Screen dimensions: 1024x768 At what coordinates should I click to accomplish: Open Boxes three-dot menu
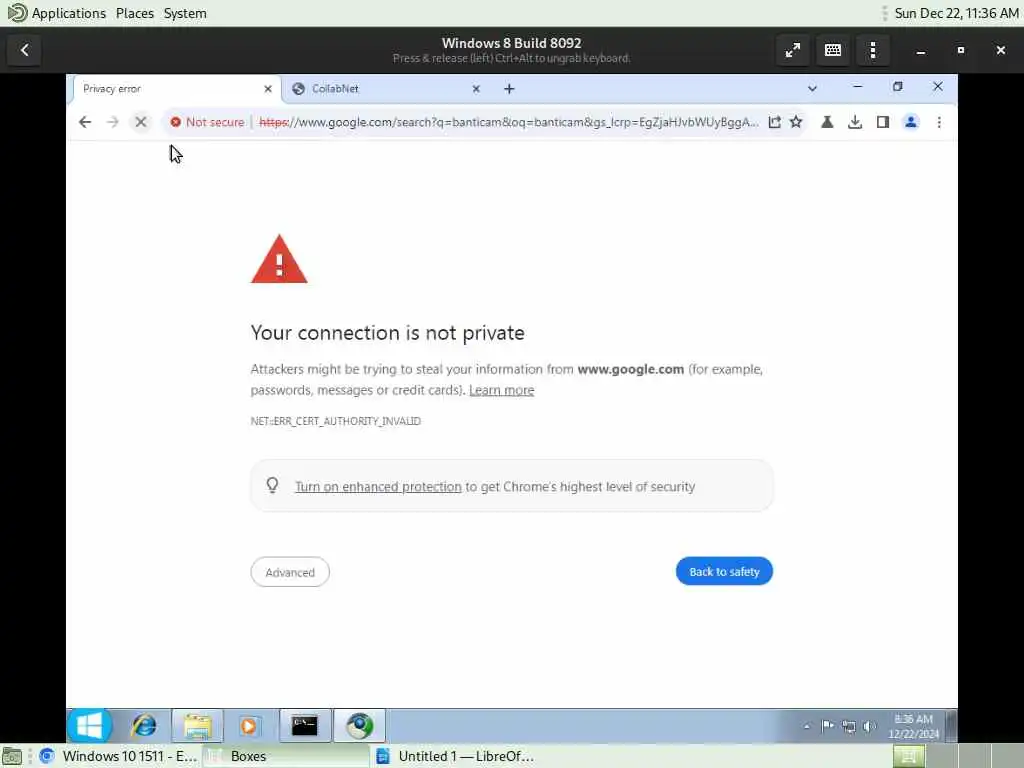point(873,50)
